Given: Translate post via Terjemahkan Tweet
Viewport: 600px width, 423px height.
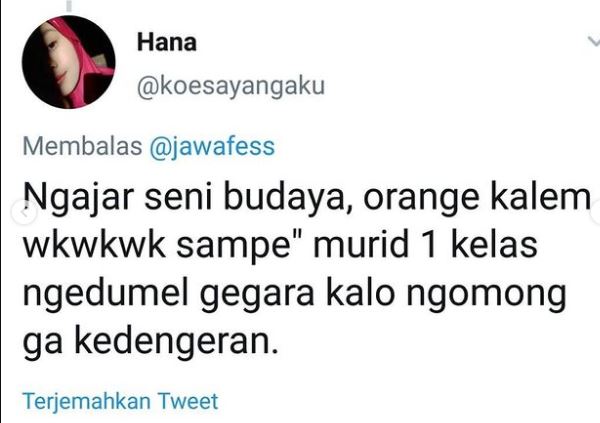Looking at the screenshot, I should point(121,401).
